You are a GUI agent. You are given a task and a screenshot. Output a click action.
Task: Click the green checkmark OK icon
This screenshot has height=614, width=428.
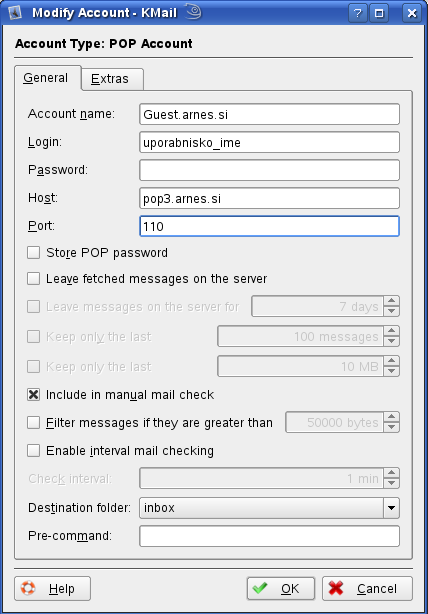pyautogui.click(x=260, y=588)
